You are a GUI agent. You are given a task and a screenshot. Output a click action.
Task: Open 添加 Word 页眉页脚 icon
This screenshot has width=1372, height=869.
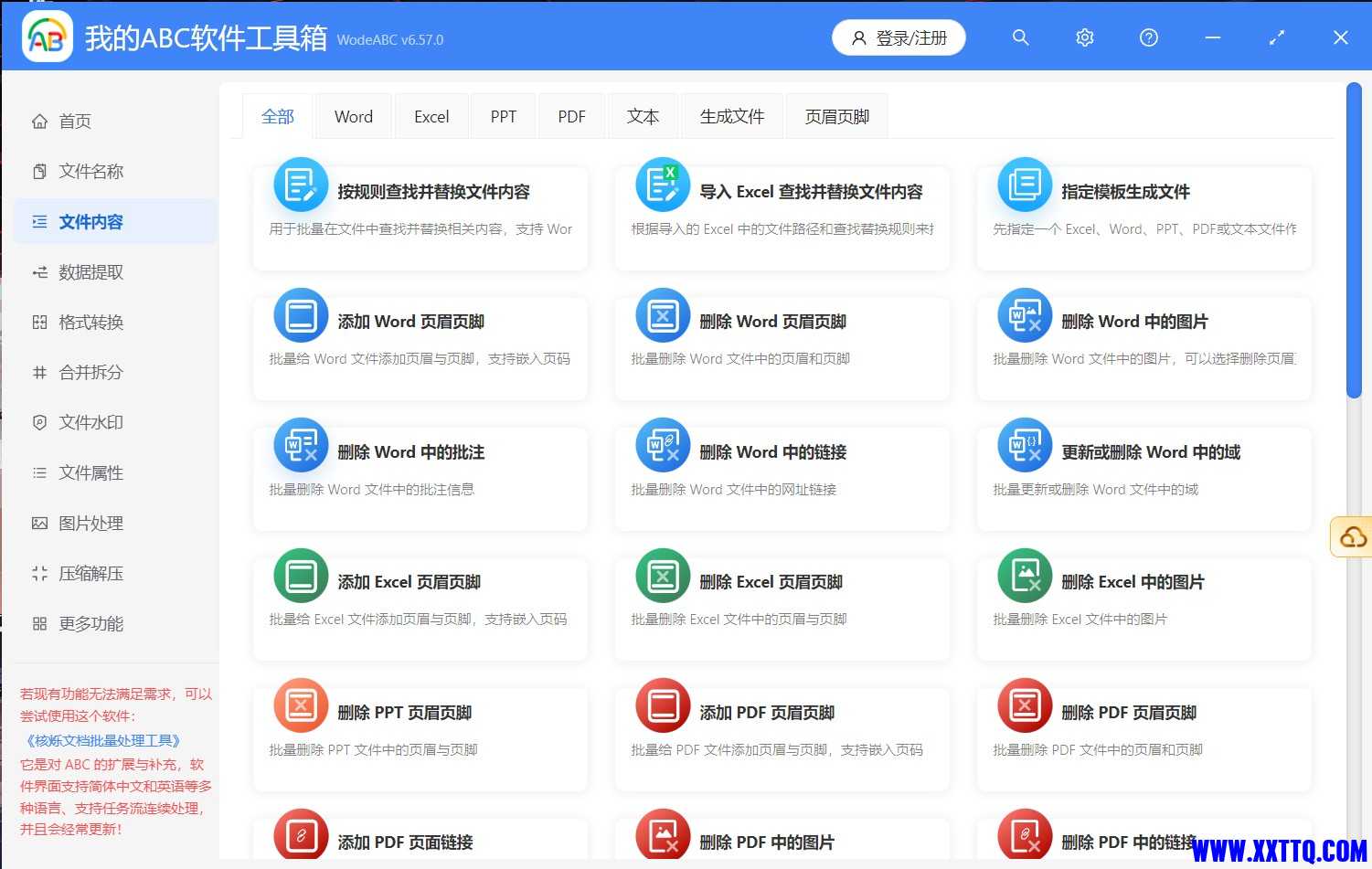[x=301, y=316]
